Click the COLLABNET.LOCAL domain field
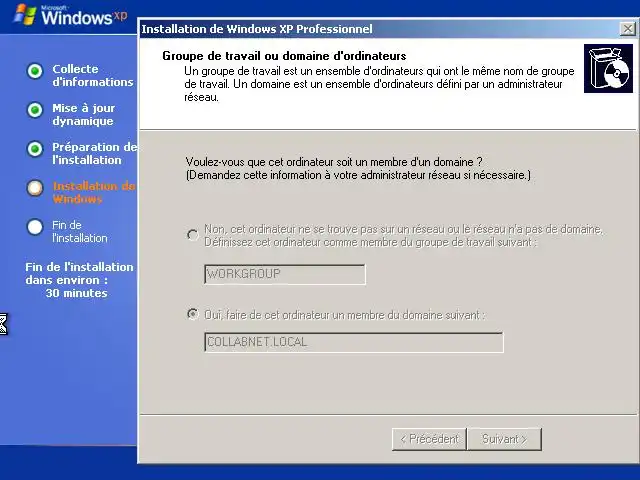 pyautogui.click(x=353, y=342)
